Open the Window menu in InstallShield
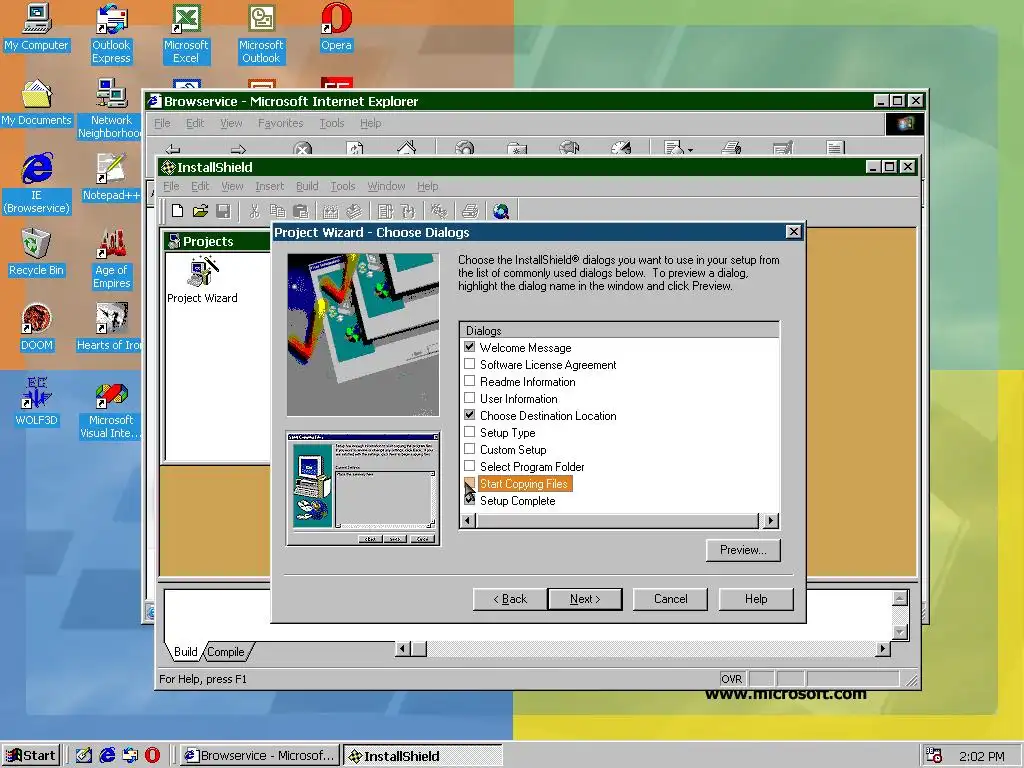This screenshot has width=1024, height=768. tap(386, 186)
